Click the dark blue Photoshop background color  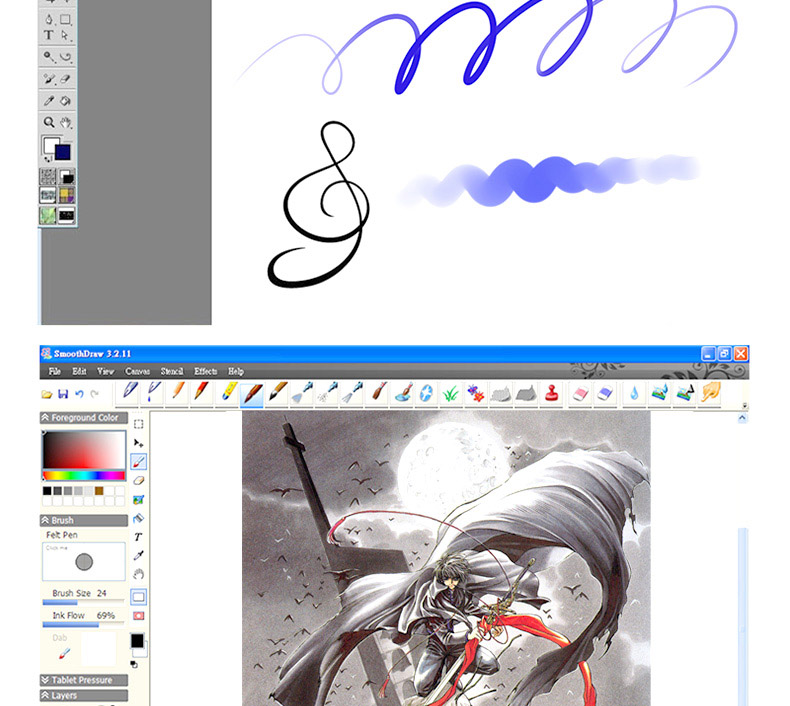tap(63, 153)
